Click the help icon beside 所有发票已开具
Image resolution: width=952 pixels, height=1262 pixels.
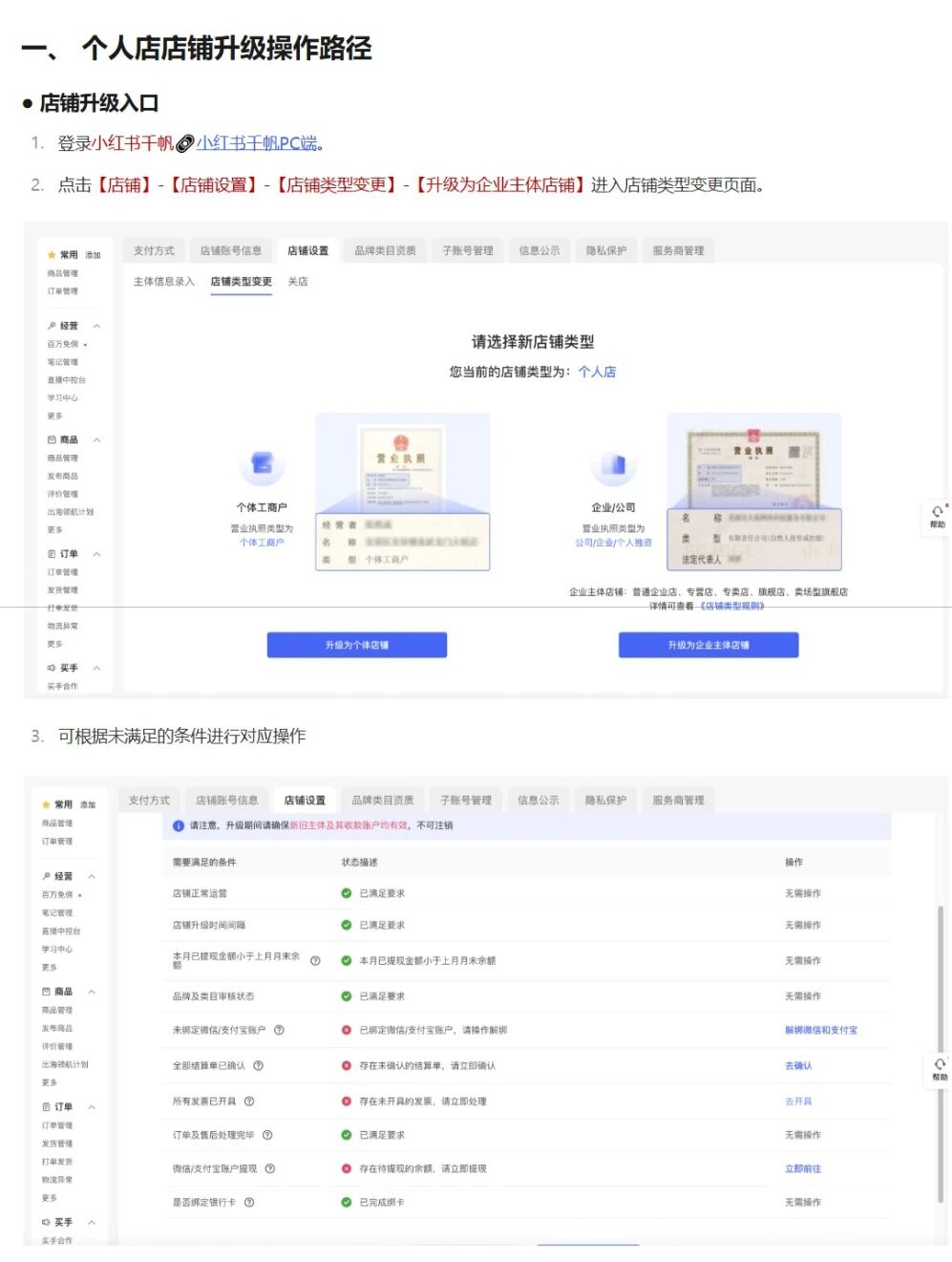point(249,1102)
